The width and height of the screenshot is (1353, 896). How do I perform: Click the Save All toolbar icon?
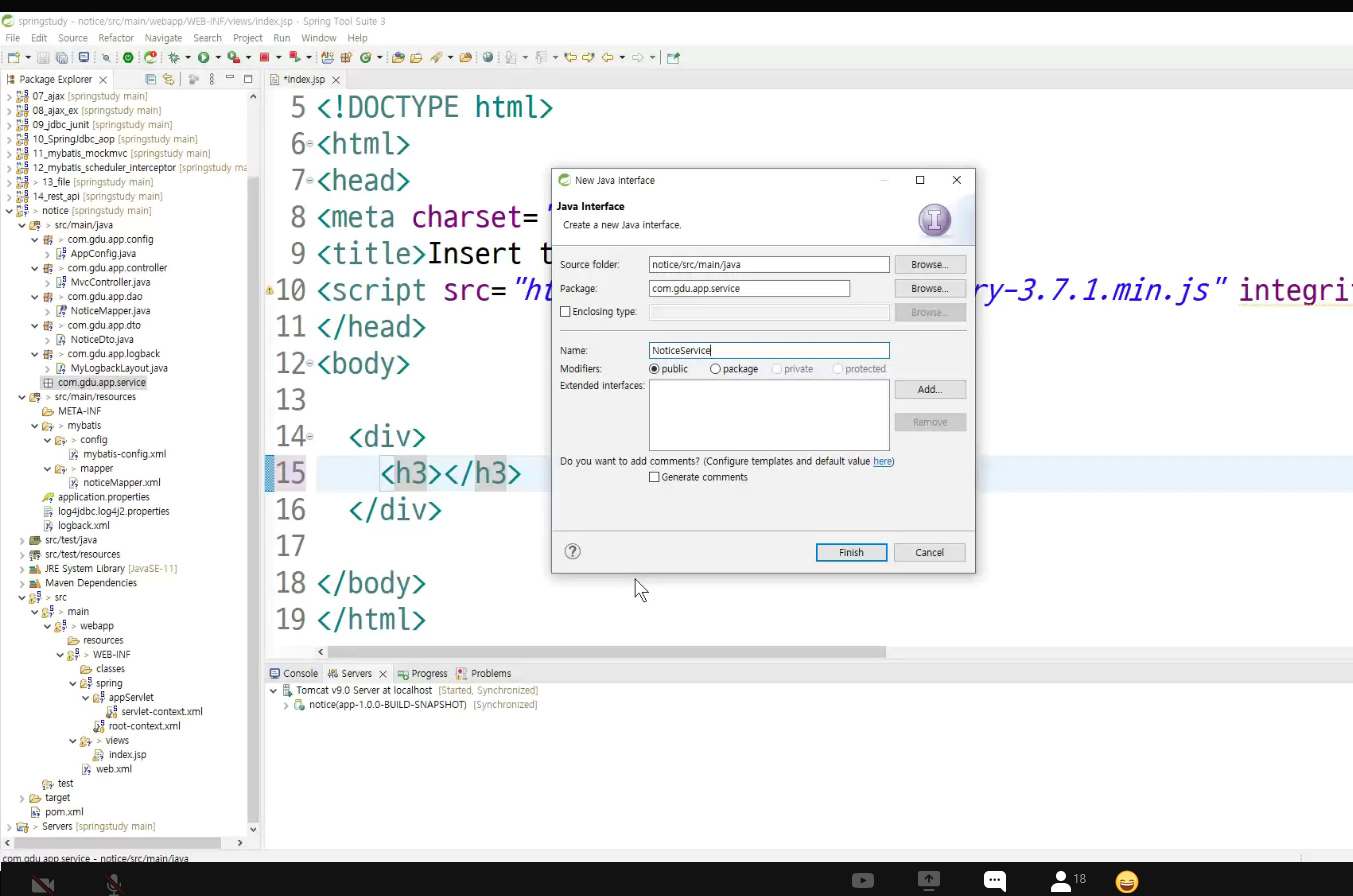point(61,58)
